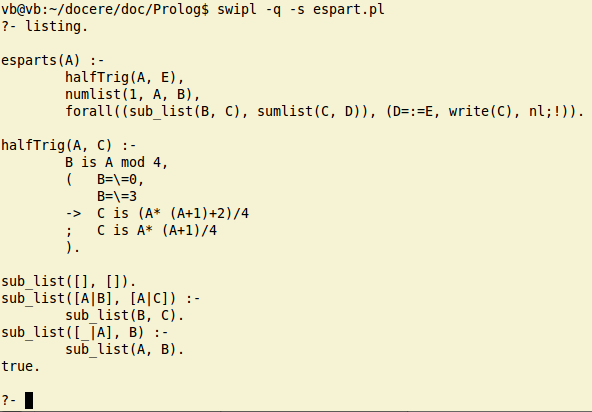Click the 'B=\=3' condition
The width and height of the screenshot is (592, 412).
click(117, 196)
